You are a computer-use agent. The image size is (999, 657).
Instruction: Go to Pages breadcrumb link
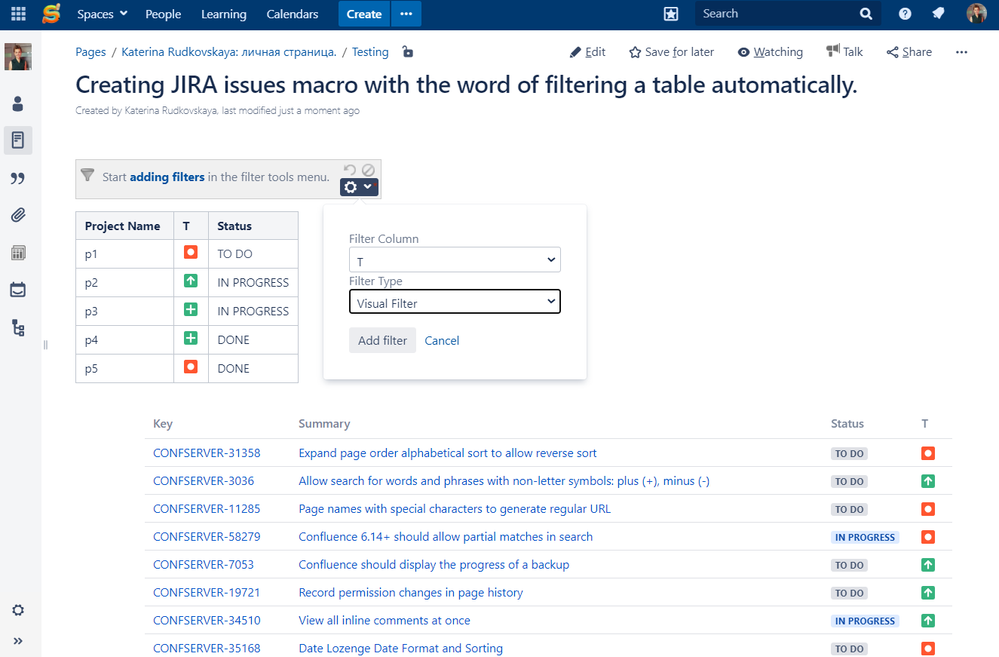(90, 52)
